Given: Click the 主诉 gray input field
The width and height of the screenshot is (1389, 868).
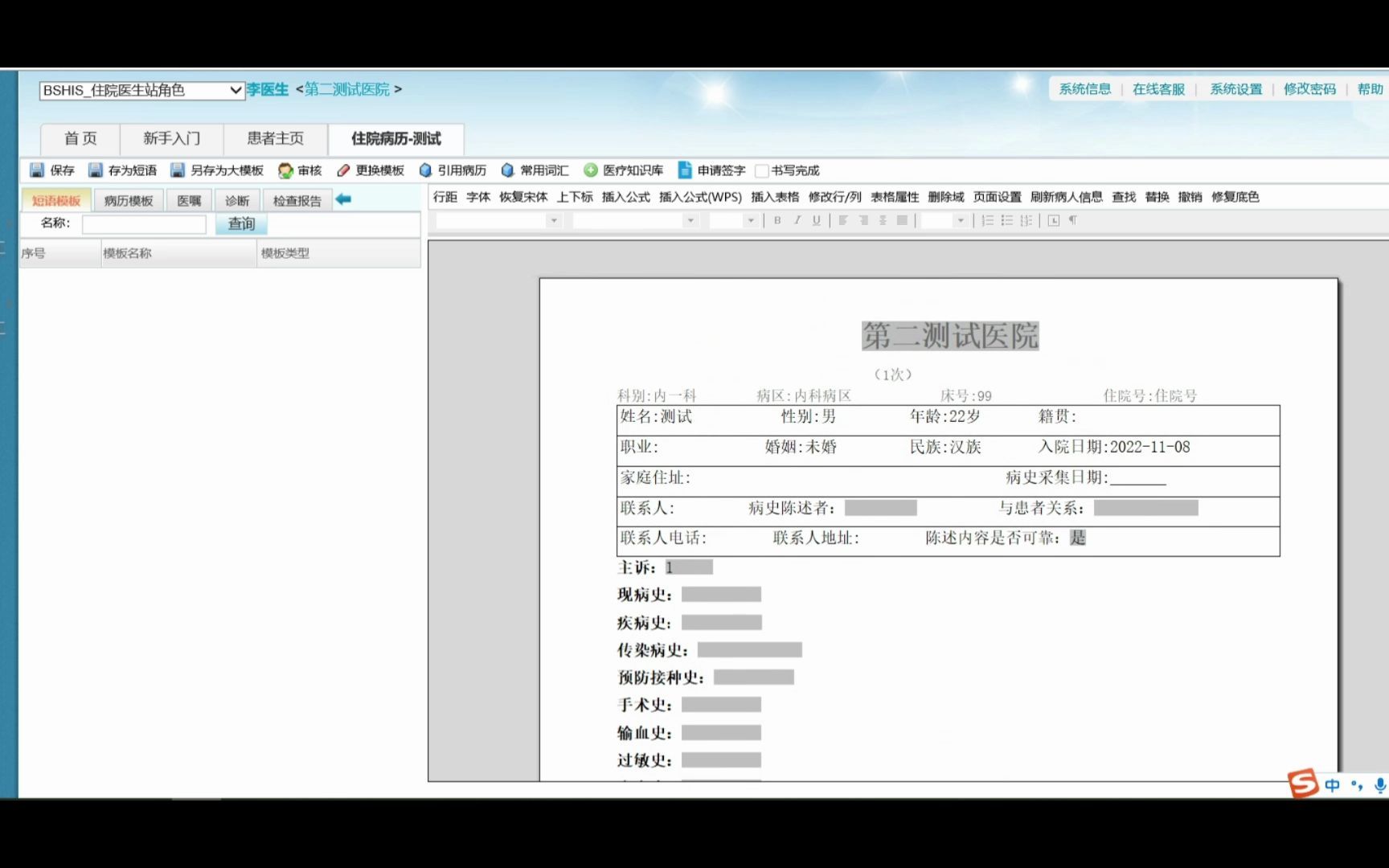Looking at the screenshot, I should [x=689, y=567].
